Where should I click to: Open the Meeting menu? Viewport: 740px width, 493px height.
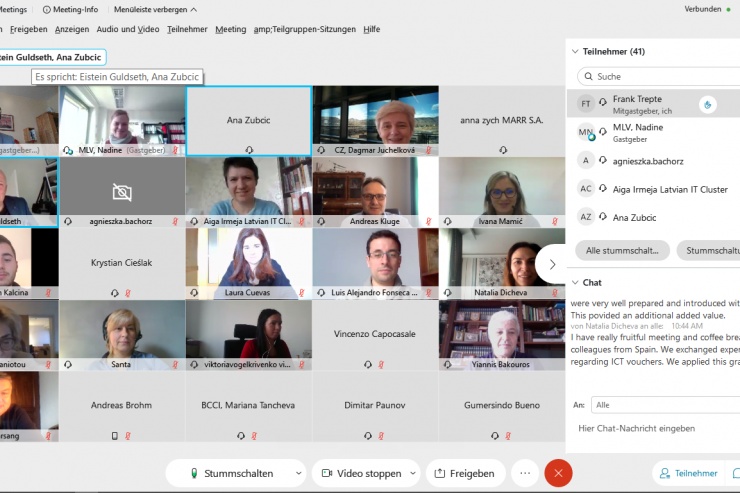pyautogui.click(x=230, y=29)
